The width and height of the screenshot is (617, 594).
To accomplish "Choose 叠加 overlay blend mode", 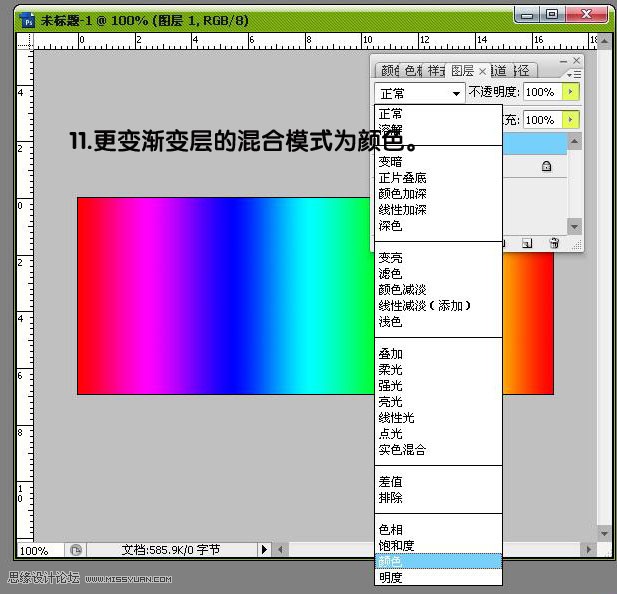I will pos(438,354).
